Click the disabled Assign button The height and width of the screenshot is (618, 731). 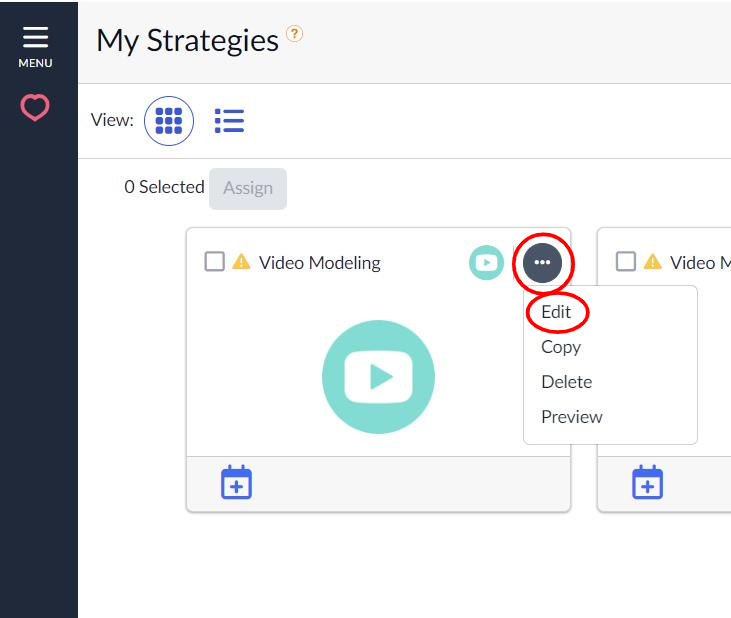tap(248, 188)
